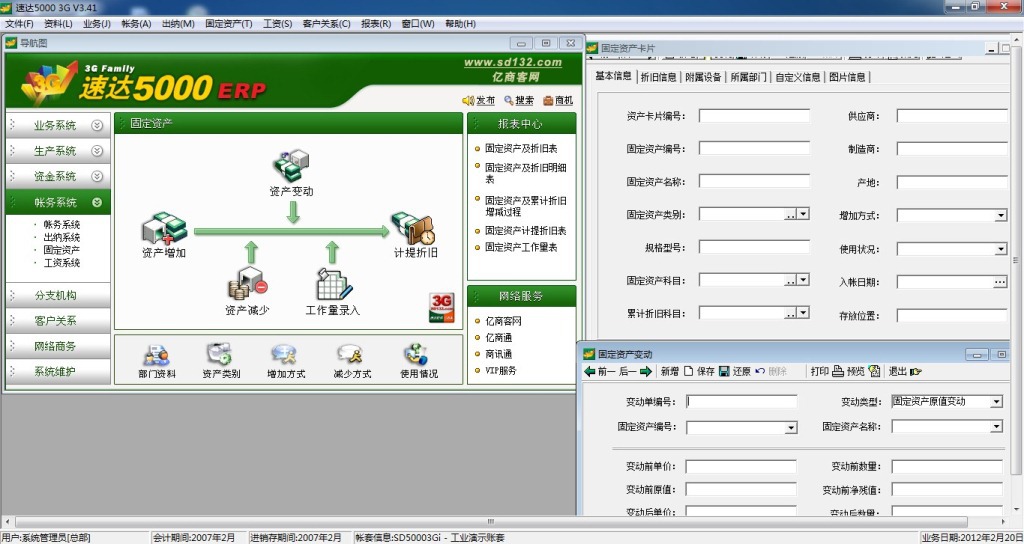Open 固定资产名称 dropdown in 固定资产变动
Viewport: 1024px width, 544px height.
pyautogui.click(x=996, y=427)
